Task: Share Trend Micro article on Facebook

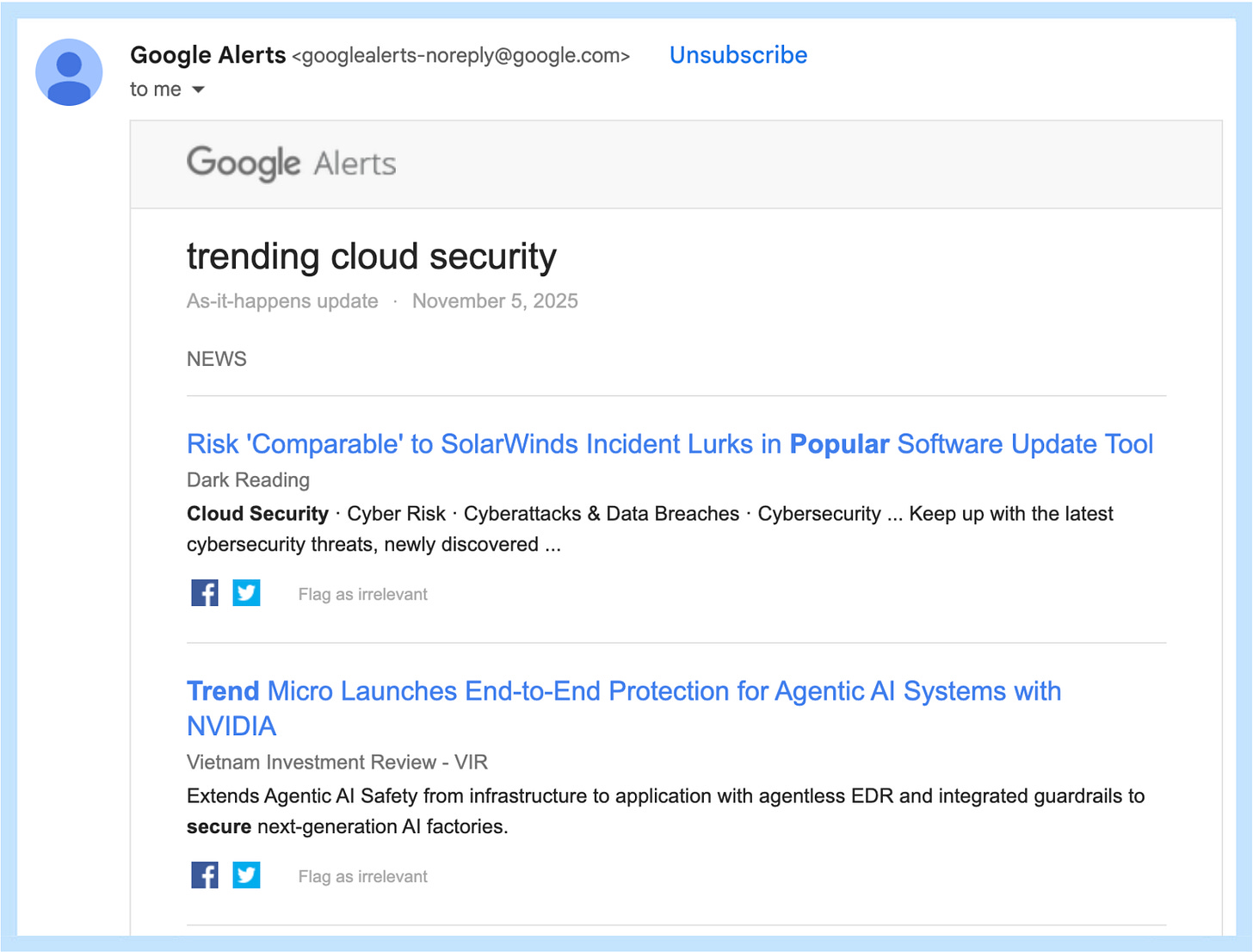Action: (205, 875)
